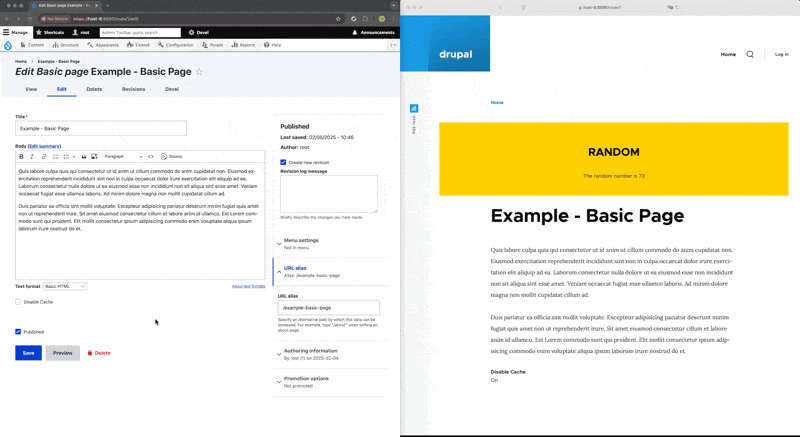Screen dimensions: 800x437
Task: Click the Italic icon in the body editor
Action: [x=32, y=156]
